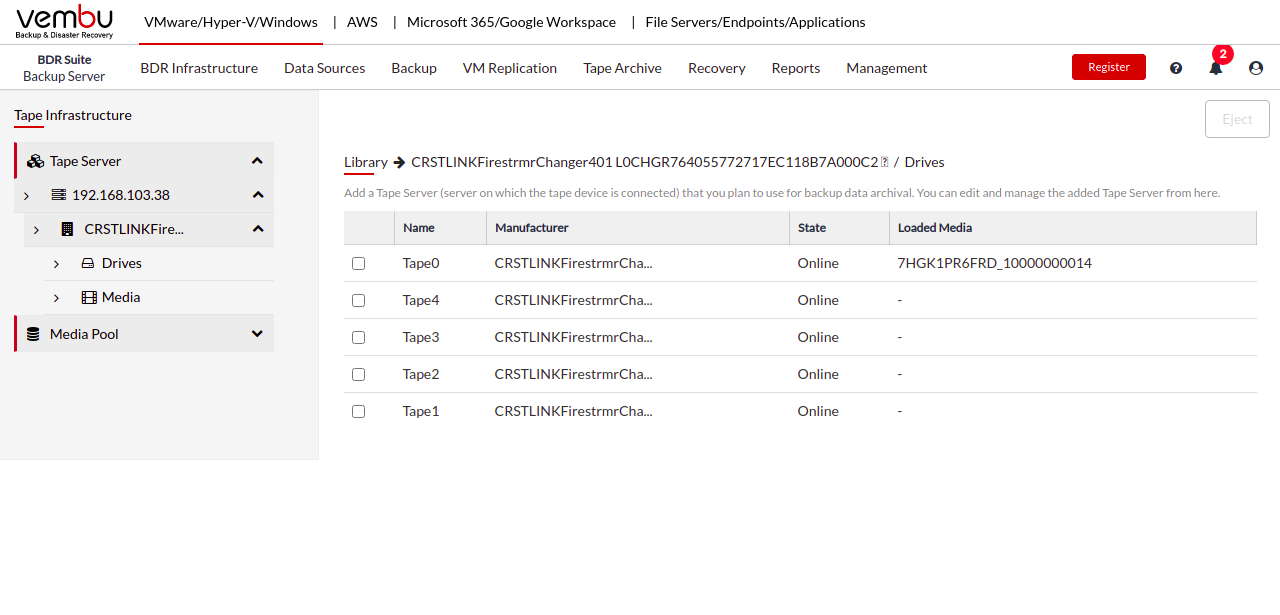
Task: Open the help question mark icon
Action: (x=1176, y=68)
